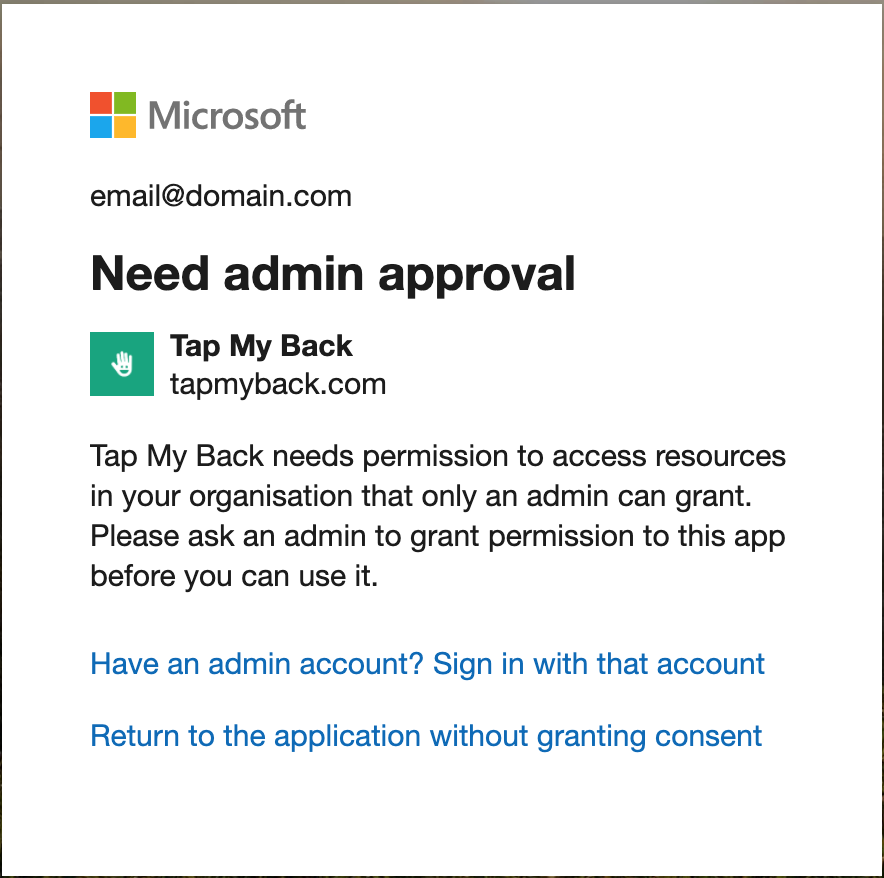Click the Tap My Back app name
Image resolution: width=884 pixels, height=878 pixels.
[261, 346]
